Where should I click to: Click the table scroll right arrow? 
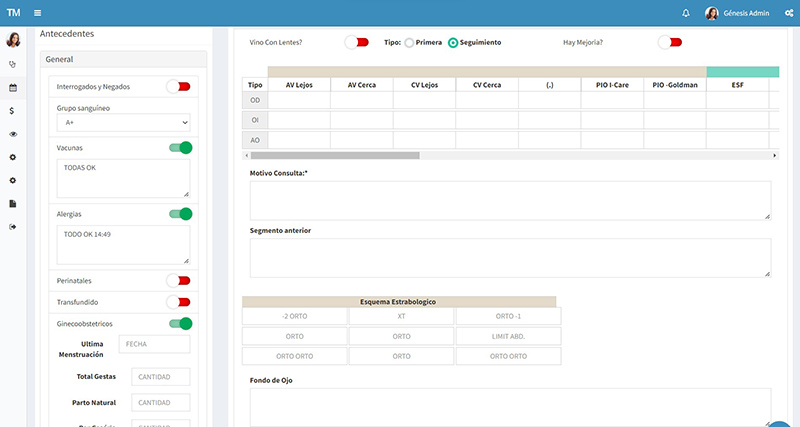coord(774,156)
